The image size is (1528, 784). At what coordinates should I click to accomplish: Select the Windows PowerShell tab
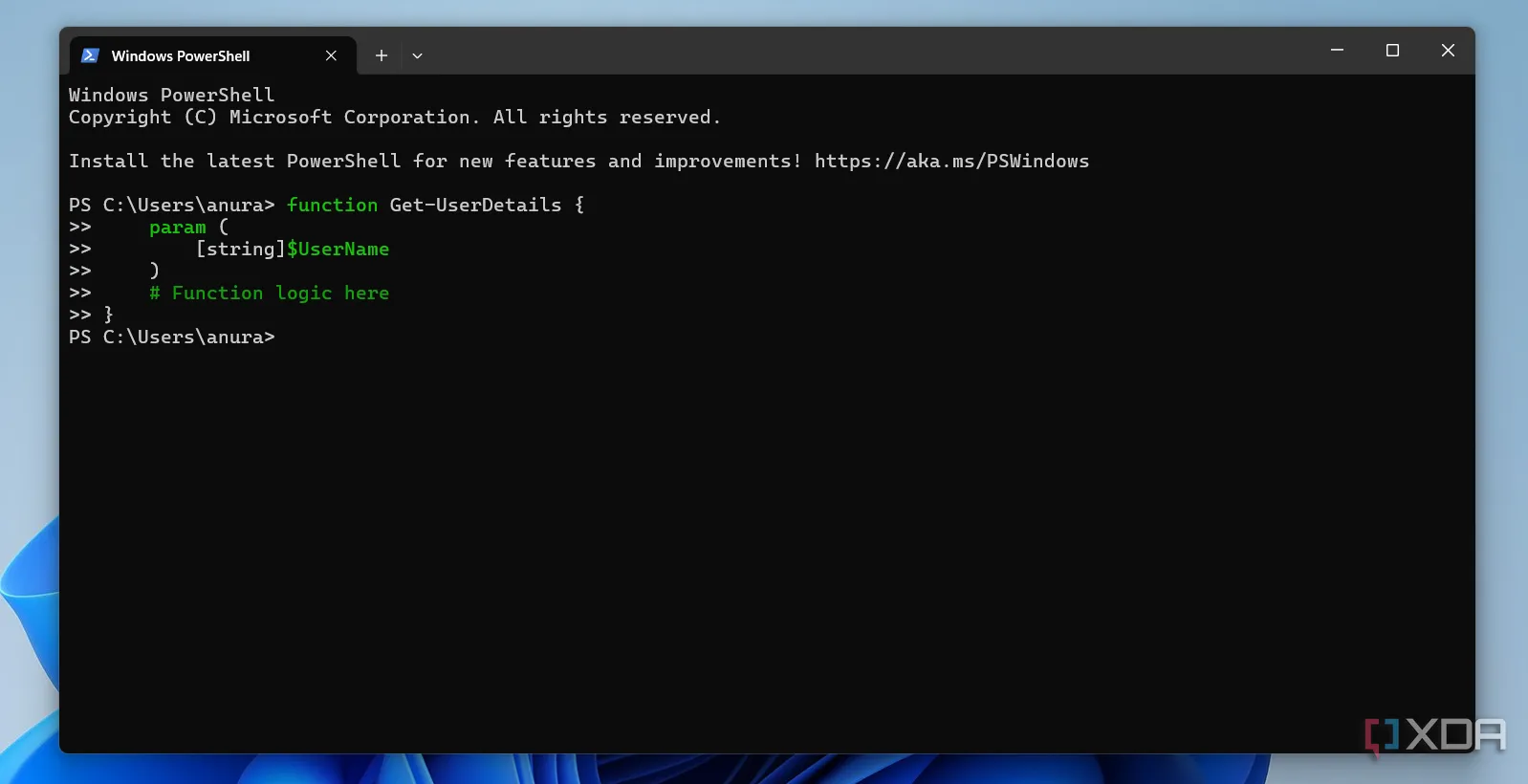[212, 55]
